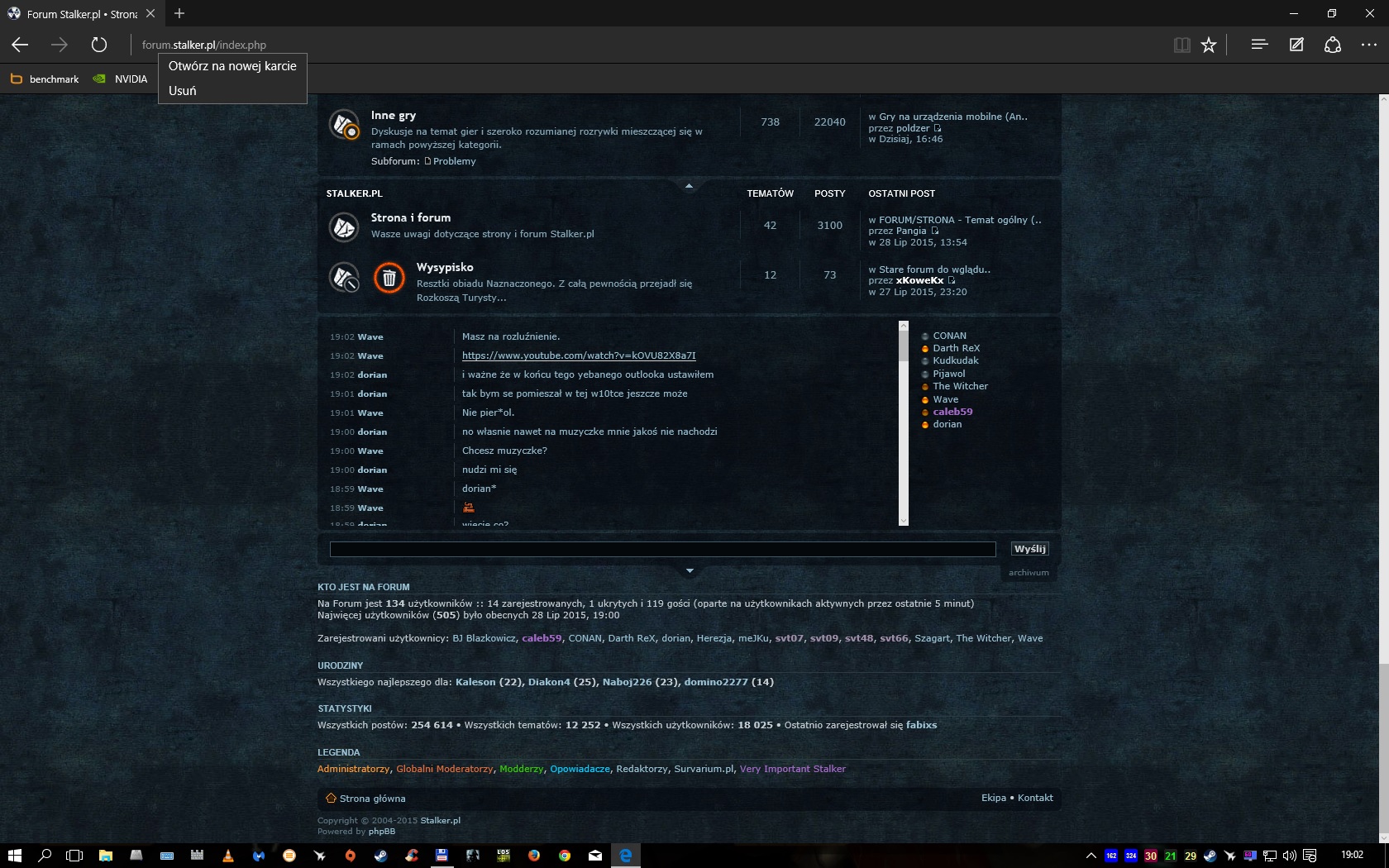Open the phpBB footer link
Viewport: 1389px width, 868px height.
coord(382,832)
